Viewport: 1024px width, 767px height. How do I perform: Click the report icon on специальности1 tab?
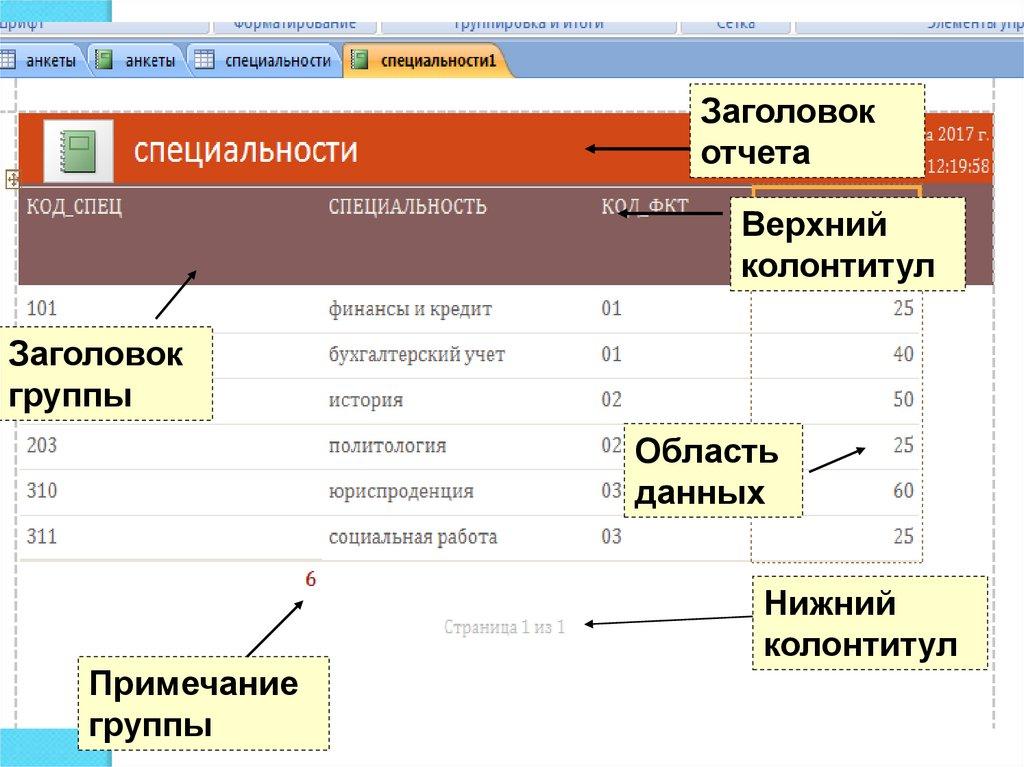360,61
